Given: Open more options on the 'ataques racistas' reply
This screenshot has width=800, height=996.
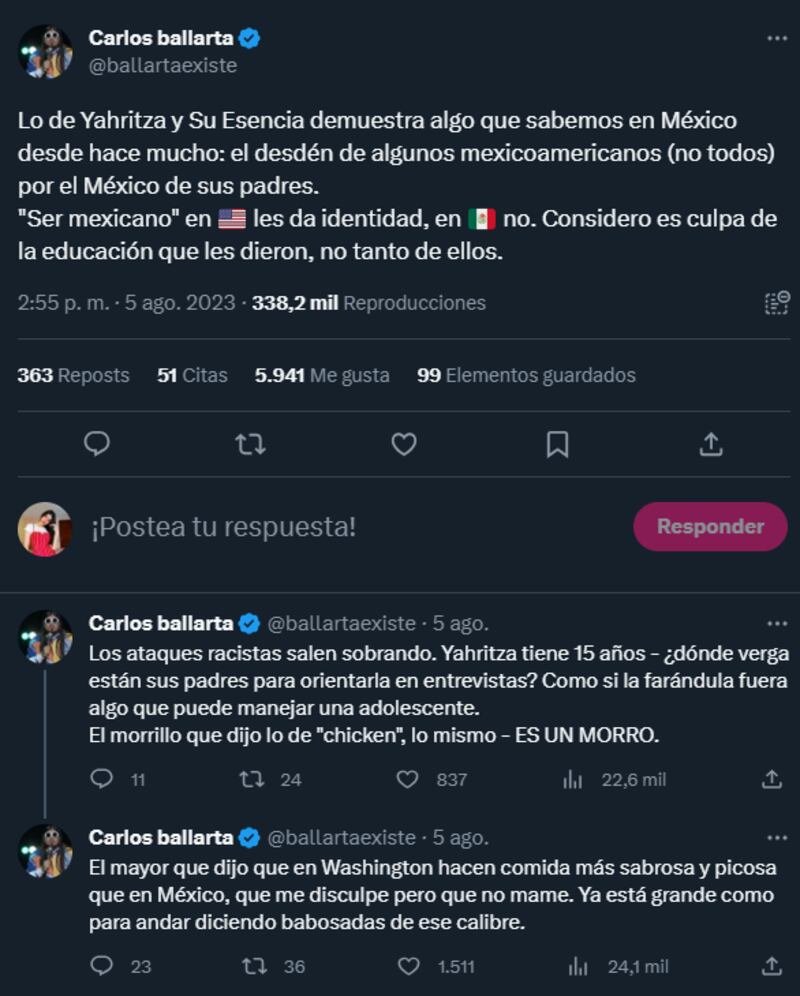Looking at the screenshot, I should point(776,623).
